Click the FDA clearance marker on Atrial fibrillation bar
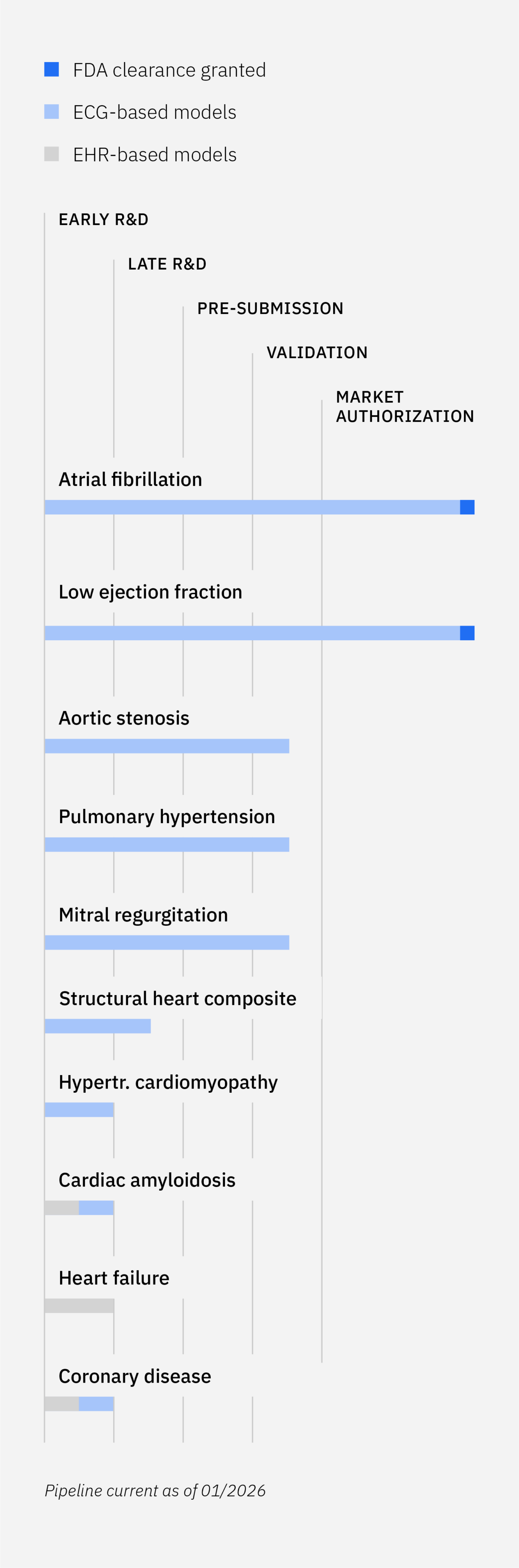Image resolution: width=519 pixels, height=1568 pixels. pyautogui.click(x=467, y=507)
